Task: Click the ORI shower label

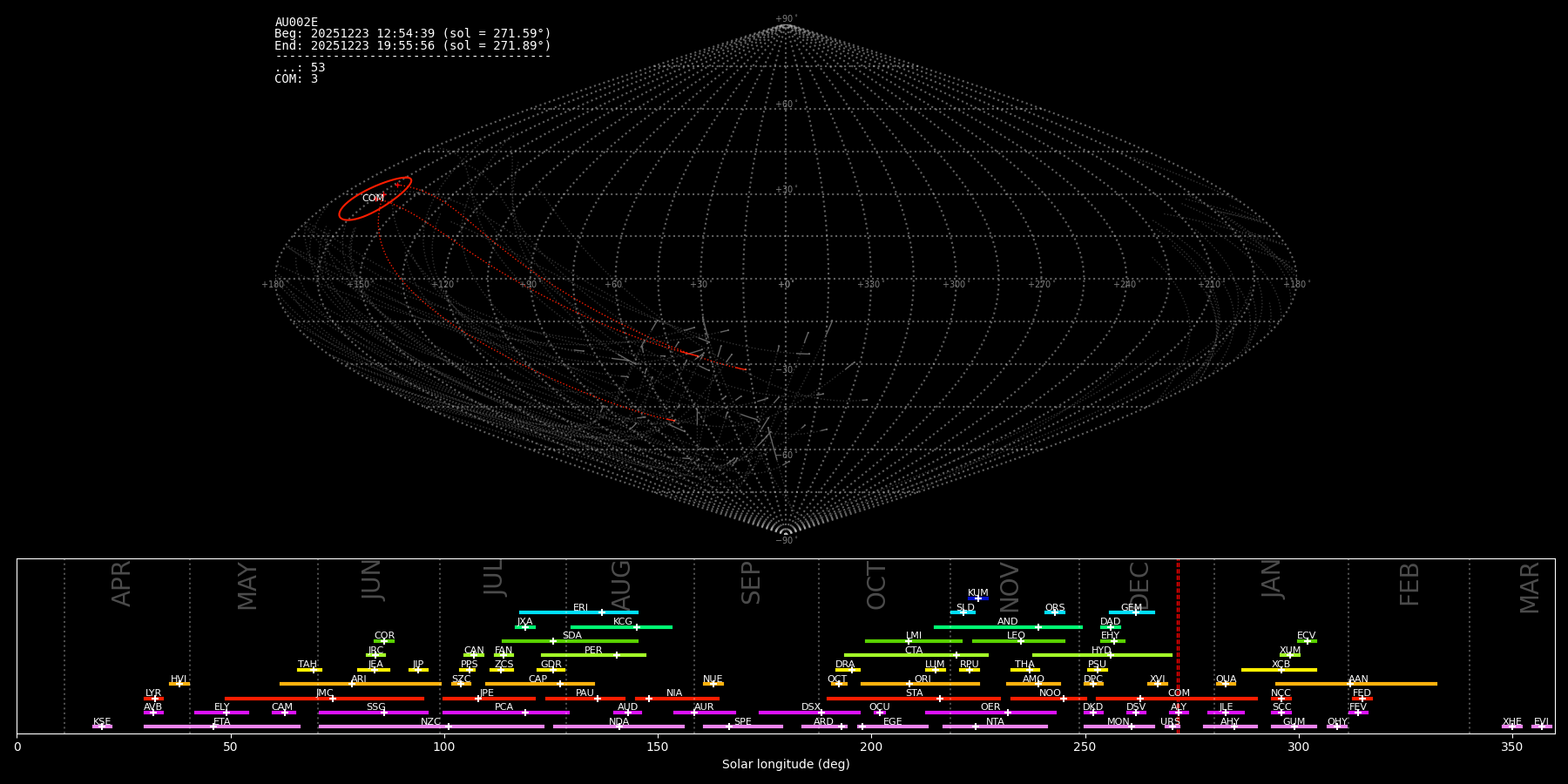Action: click(923, 679)
